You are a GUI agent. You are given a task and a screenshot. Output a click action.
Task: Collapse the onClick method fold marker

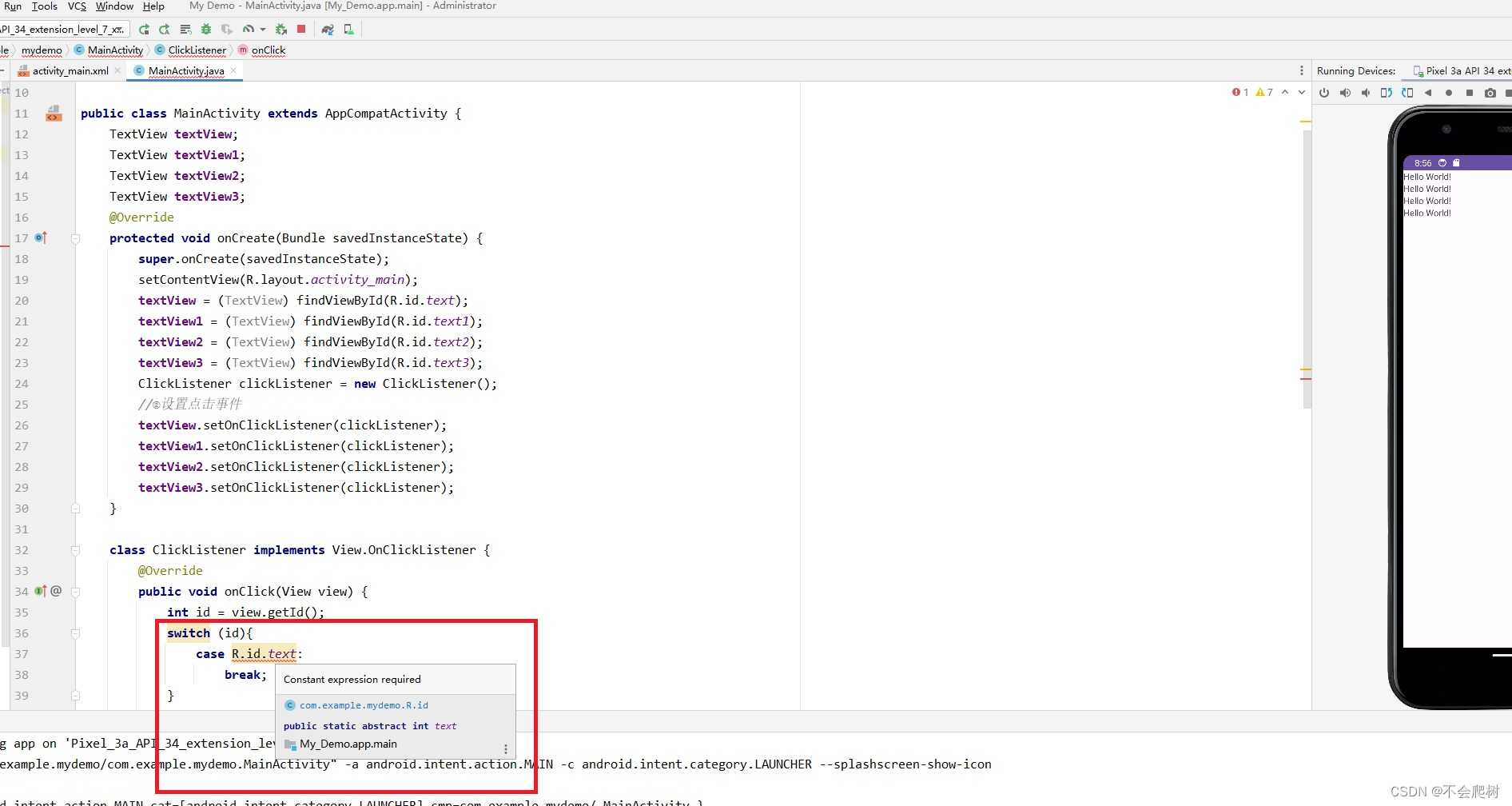click(75, 592)
